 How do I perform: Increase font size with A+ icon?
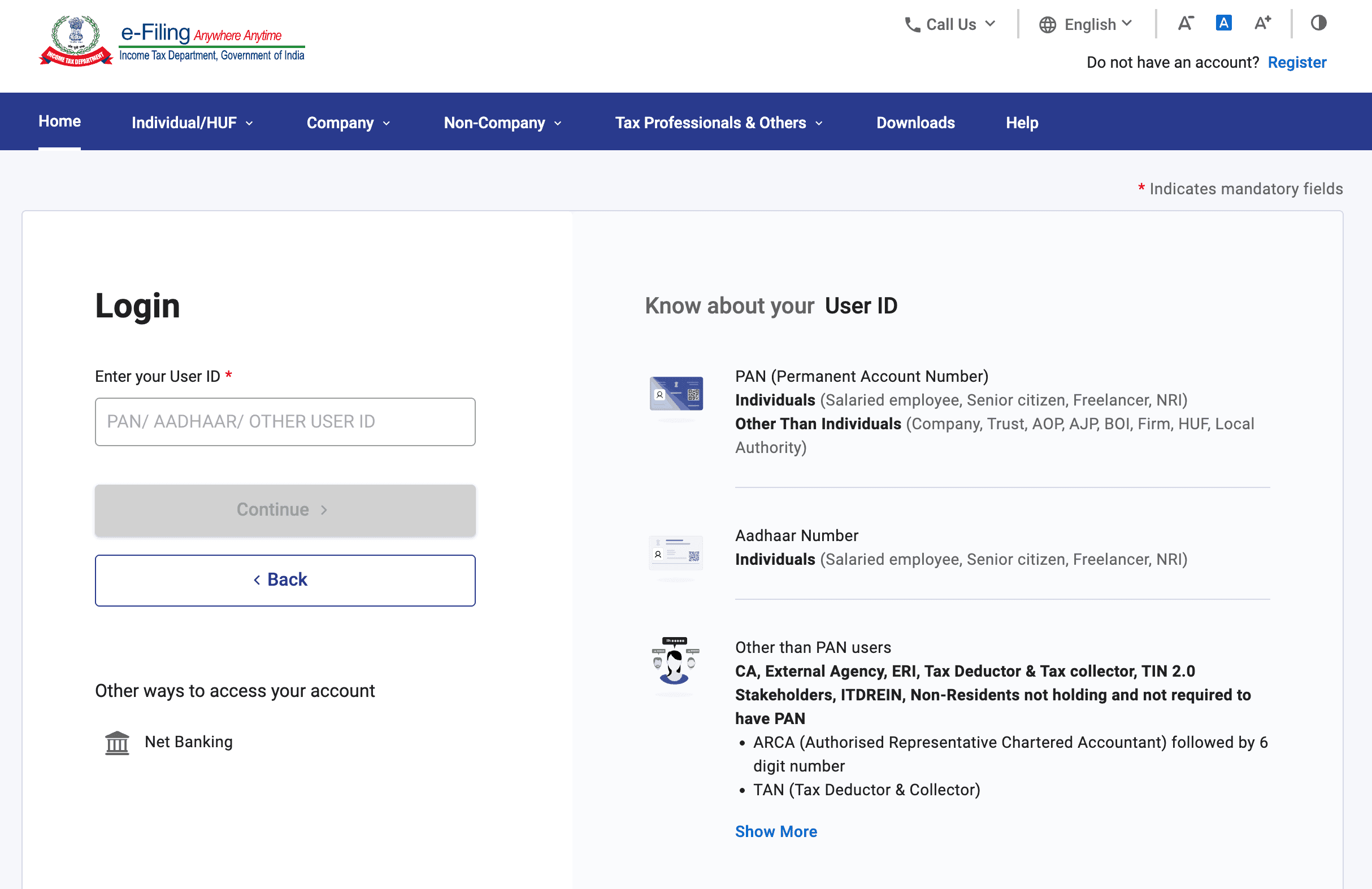(x=1262, y=23)
